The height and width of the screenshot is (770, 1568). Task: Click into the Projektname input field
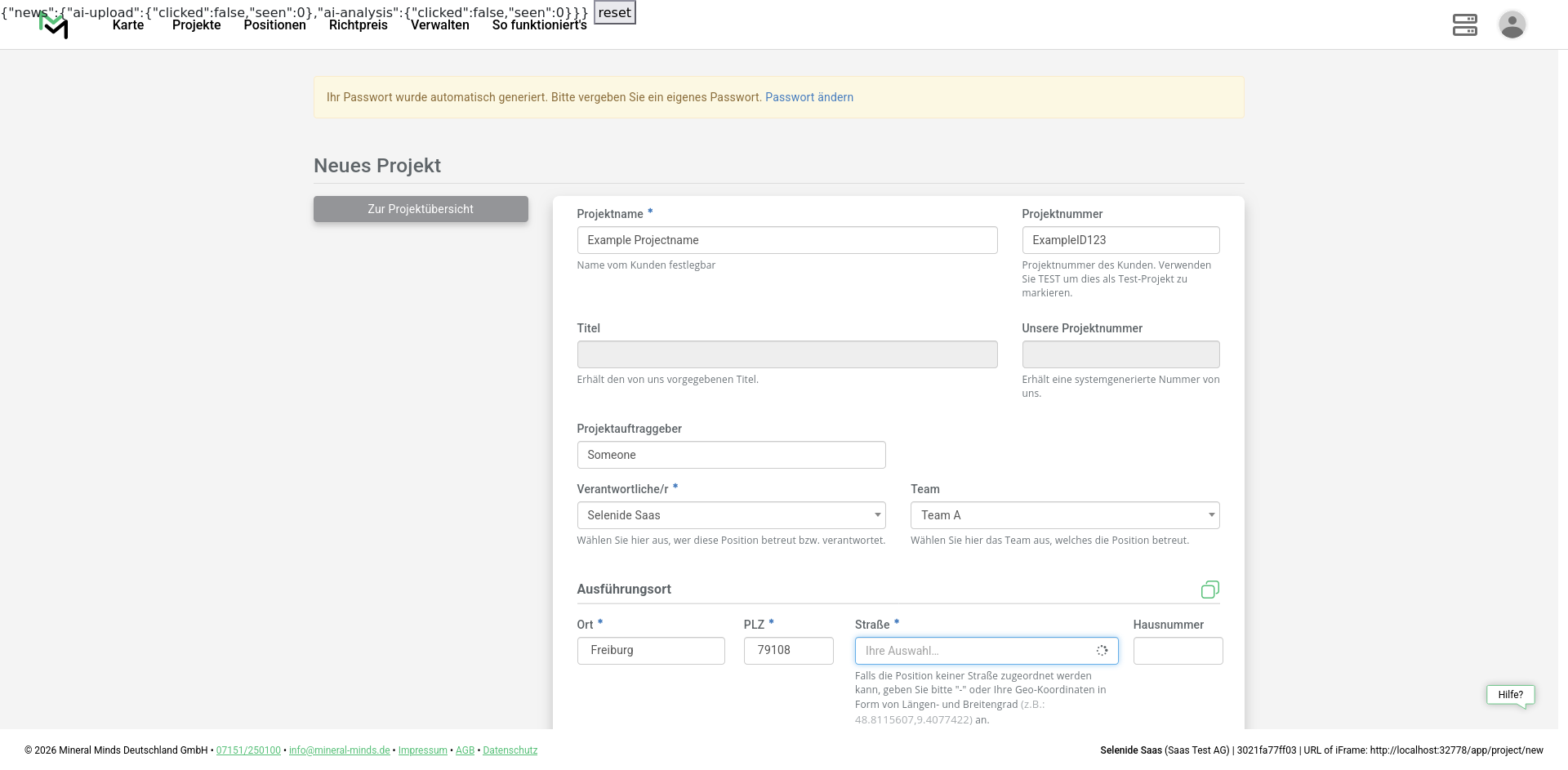[786, 240]
